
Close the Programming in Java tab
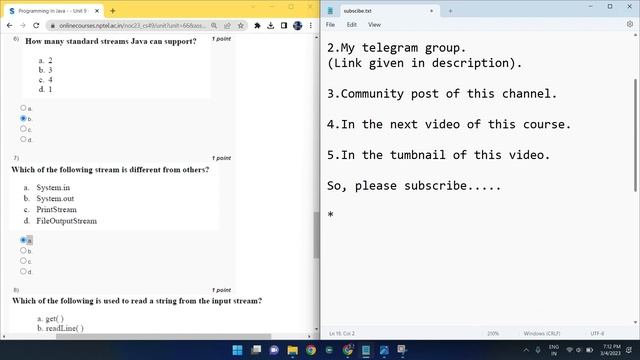[97, 11]
